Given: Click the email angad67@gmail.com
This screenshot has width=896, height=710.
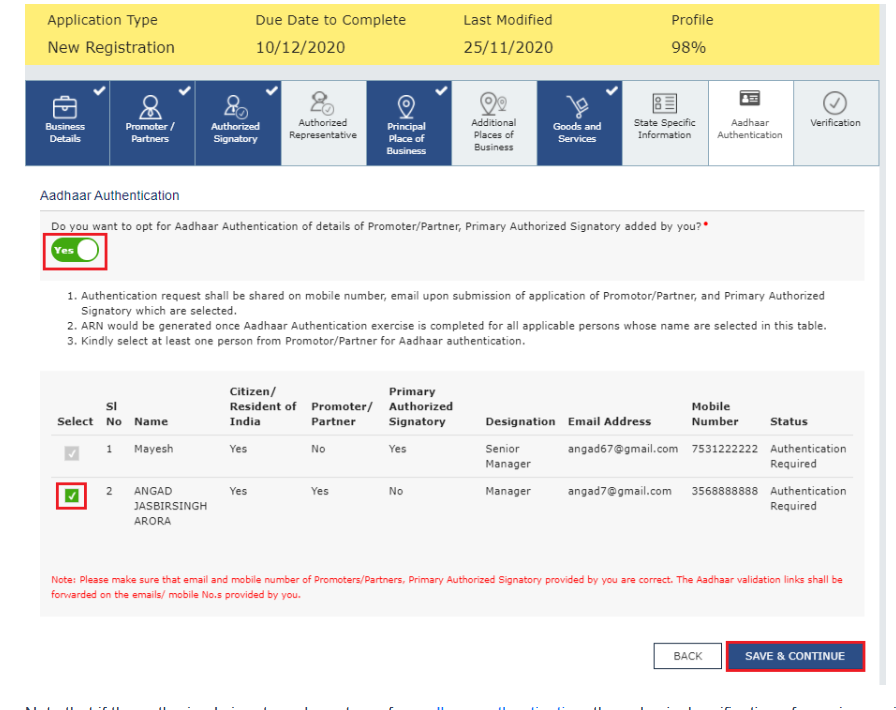Looking at the screenshot, I should coord(623,449).
